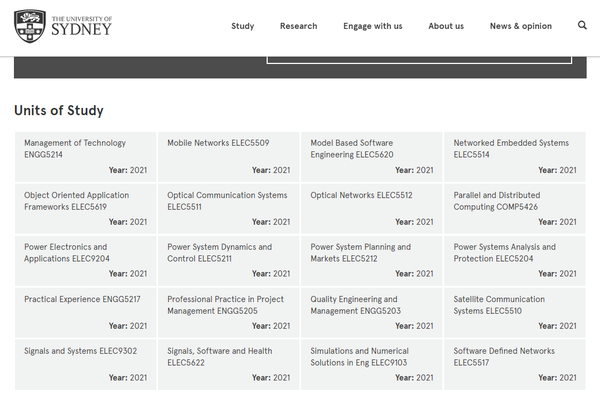This screenshot has height=410, width=600.
Task: Open Optical Networks ELEC5512 unit
Action: [x=372, y=209]
